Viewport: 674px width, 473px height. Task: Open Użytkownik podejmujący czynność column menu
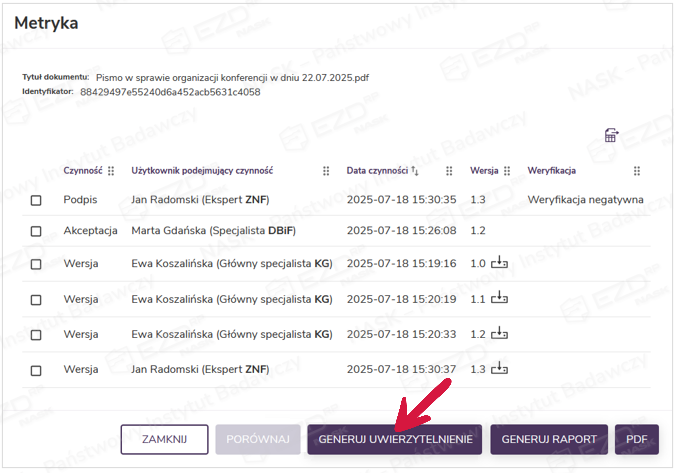point(326,171)
